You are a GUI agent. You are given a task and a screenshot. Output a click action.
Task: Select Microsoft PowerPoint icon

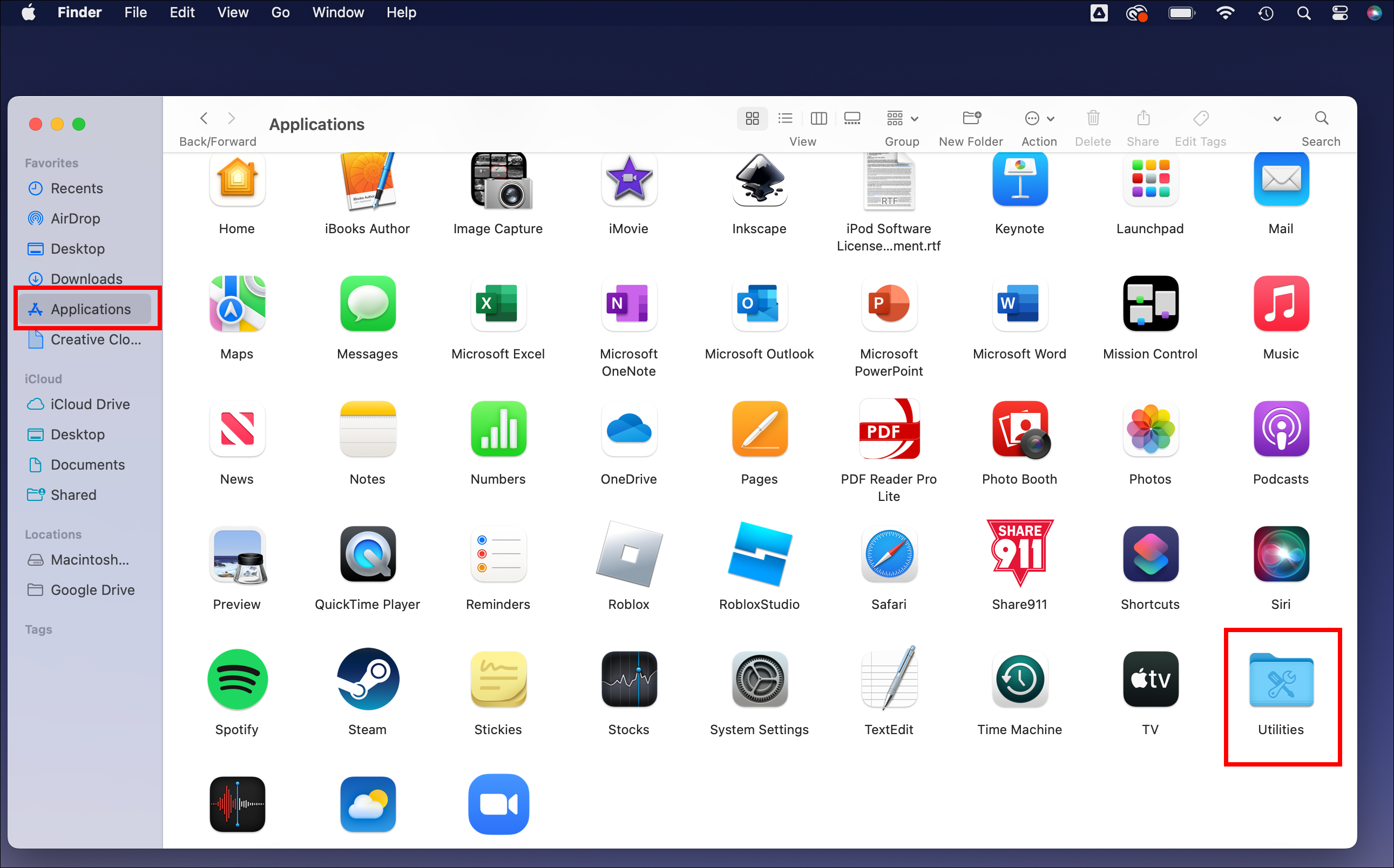(889, 304)
